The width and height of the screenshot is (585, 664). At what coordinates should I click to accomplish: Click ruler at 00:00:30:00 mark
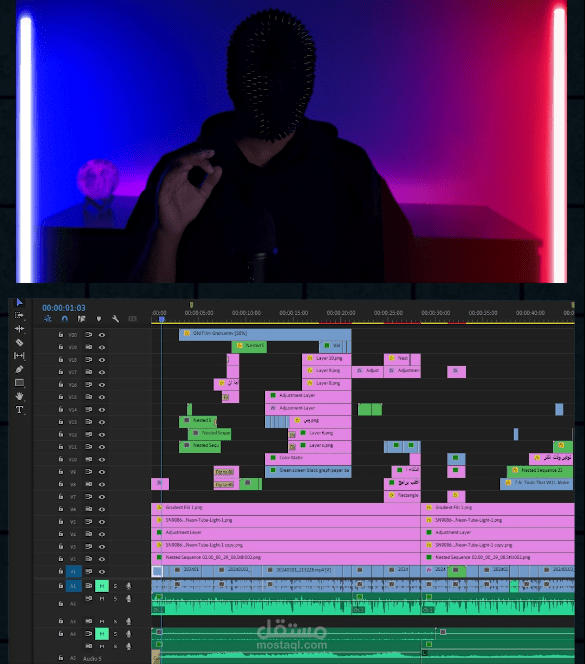435,313
